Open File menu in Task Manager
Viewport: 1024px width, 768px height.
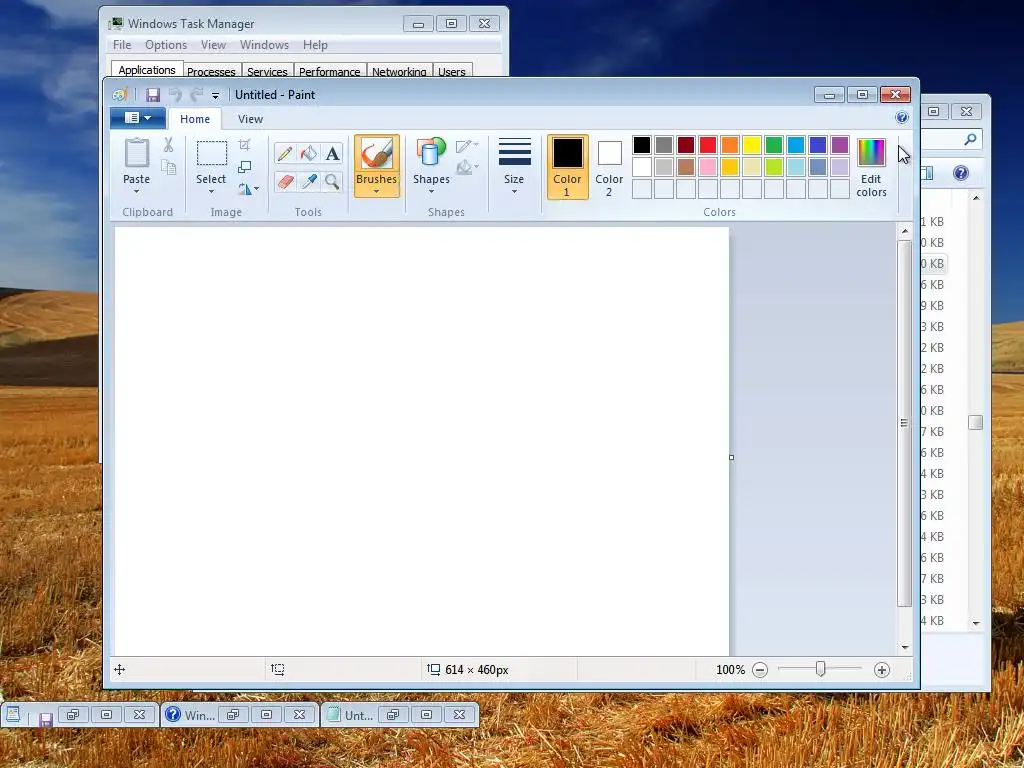(122, 45)
